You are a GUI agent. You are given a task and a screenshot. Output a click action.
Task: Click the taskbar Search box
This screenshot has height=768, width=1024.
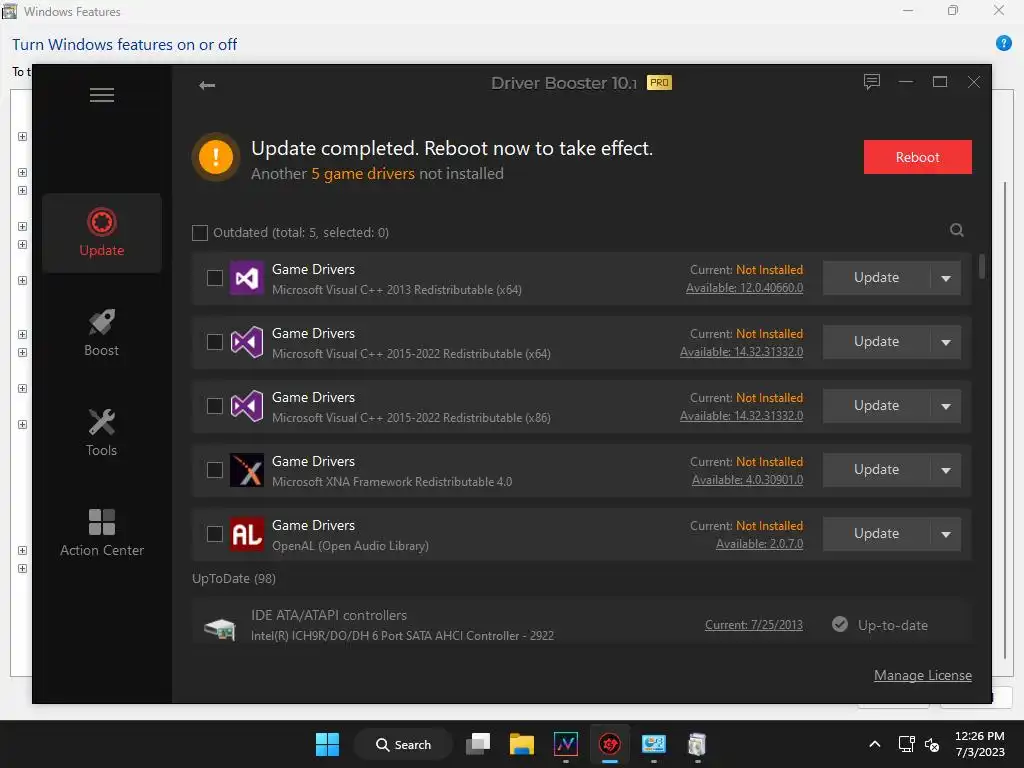(x=403, y=744)
